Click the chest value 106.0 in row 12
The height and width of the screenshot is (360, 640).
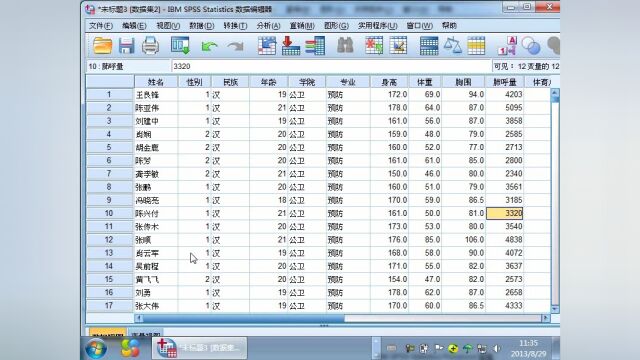pyautogui.click(x=464, y=240)
